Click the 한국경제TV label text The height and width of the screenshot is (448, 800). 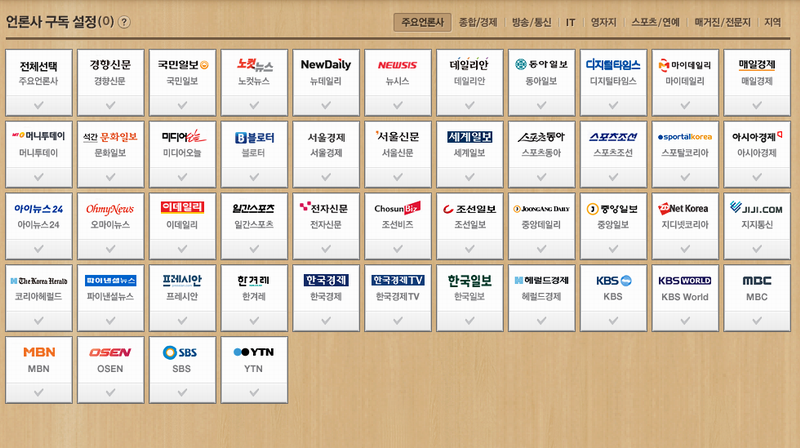[397, 296]
